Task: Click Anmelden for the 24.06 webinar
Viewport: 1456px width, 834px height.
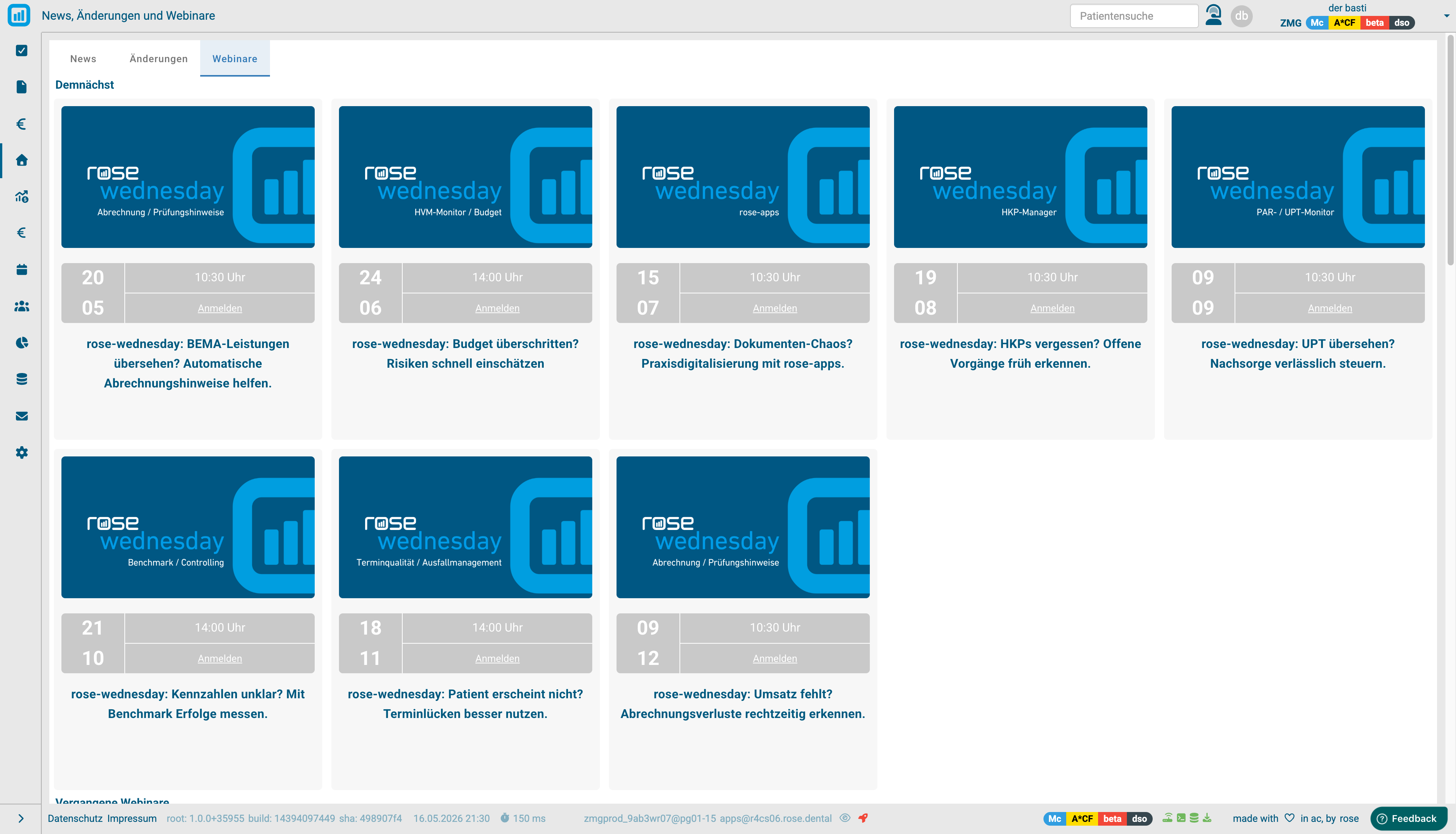Action: coord(497,308)
